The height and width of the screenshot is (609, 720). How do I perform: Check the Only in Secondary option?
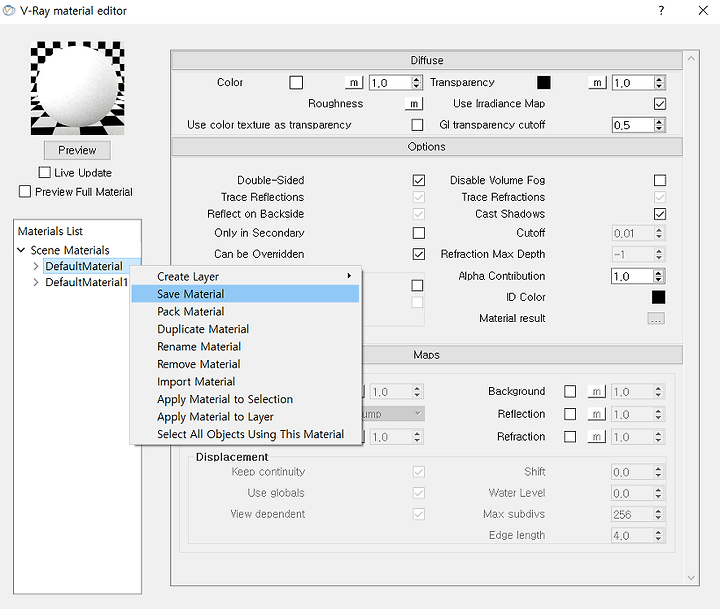tap(419, 233)
